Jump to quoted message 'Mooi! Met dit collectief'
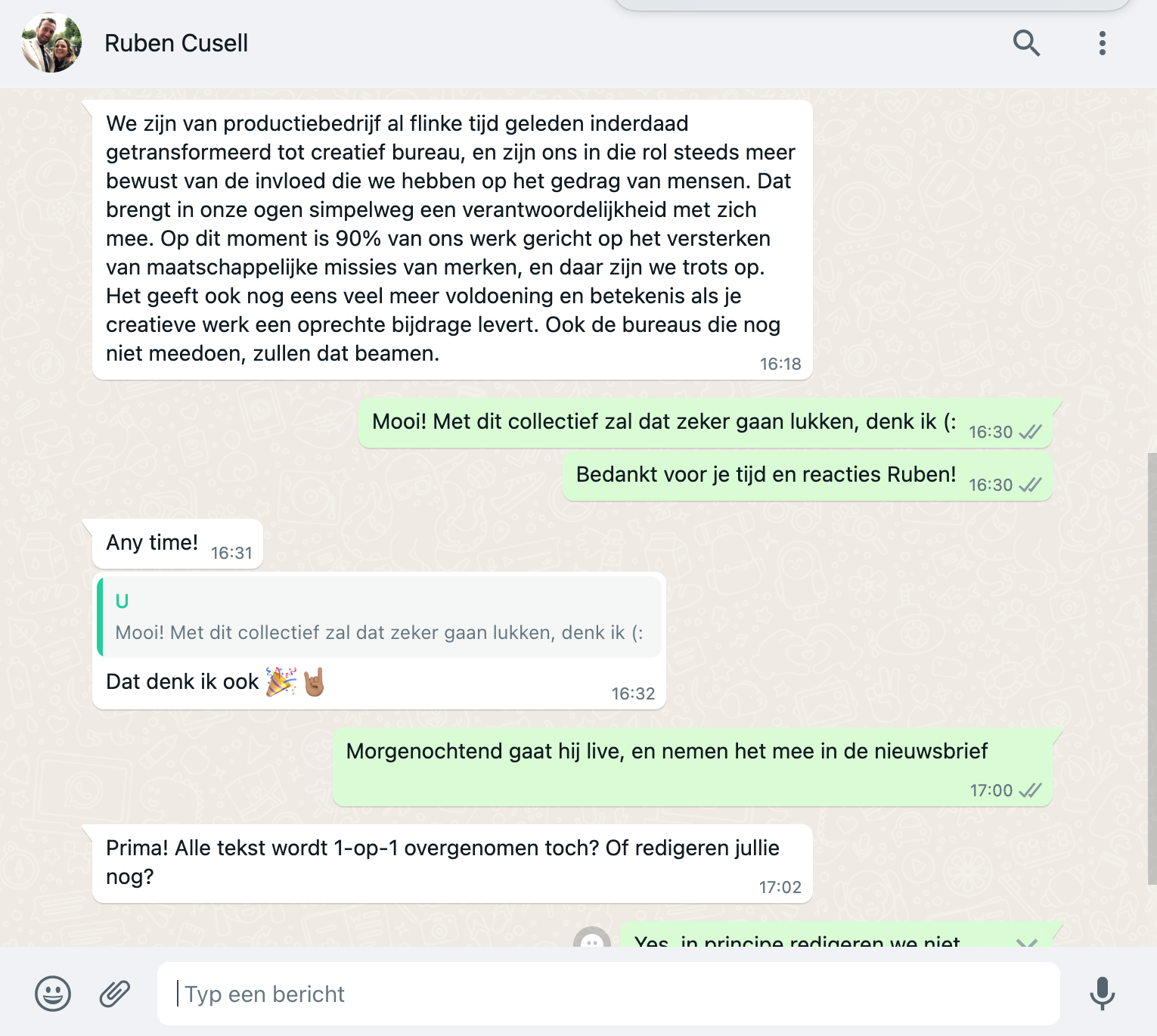Viewport: 1157px width, 1036px height. click(380, 617)
